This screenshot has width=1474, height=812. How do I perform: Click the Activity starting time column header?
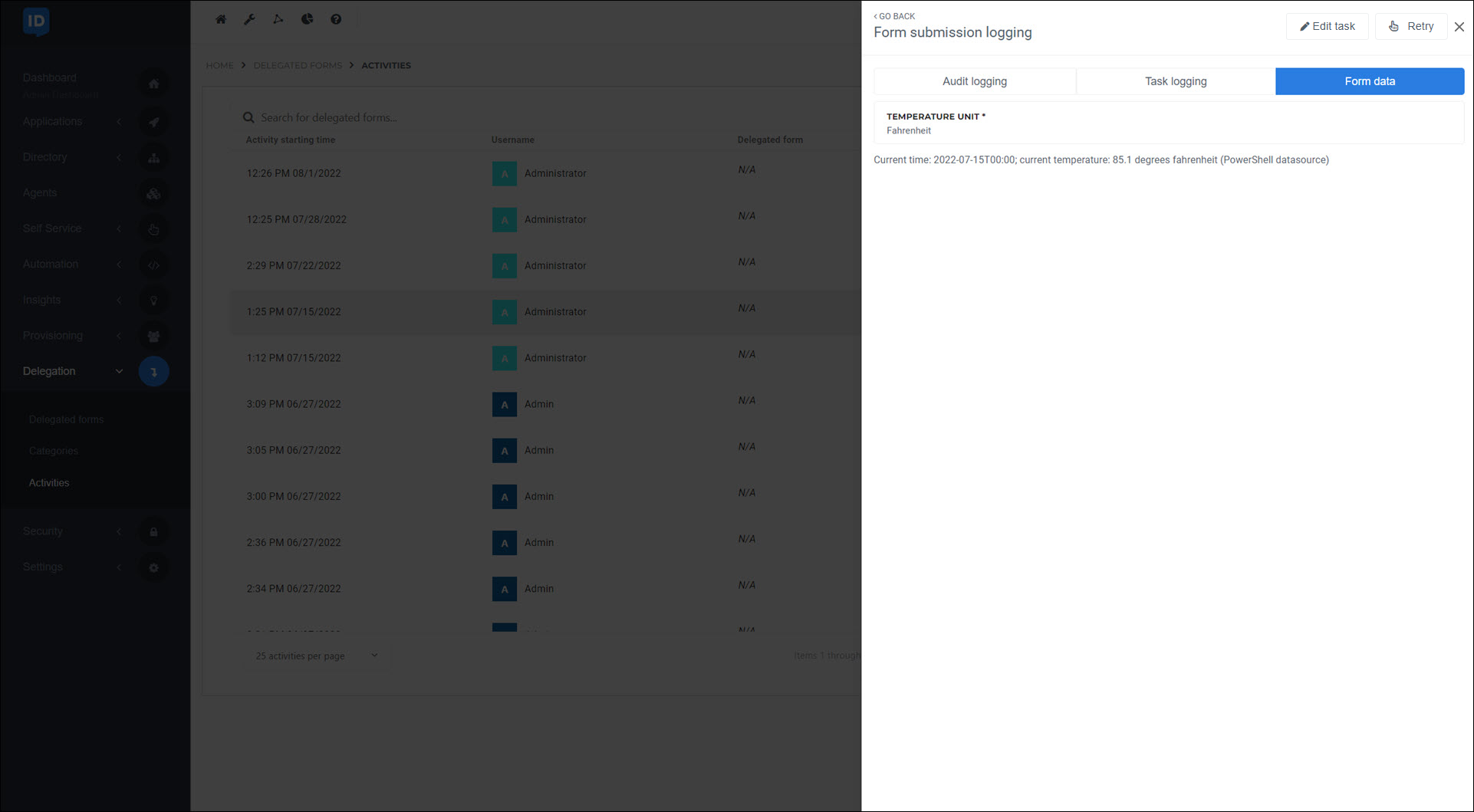(291, 140)
